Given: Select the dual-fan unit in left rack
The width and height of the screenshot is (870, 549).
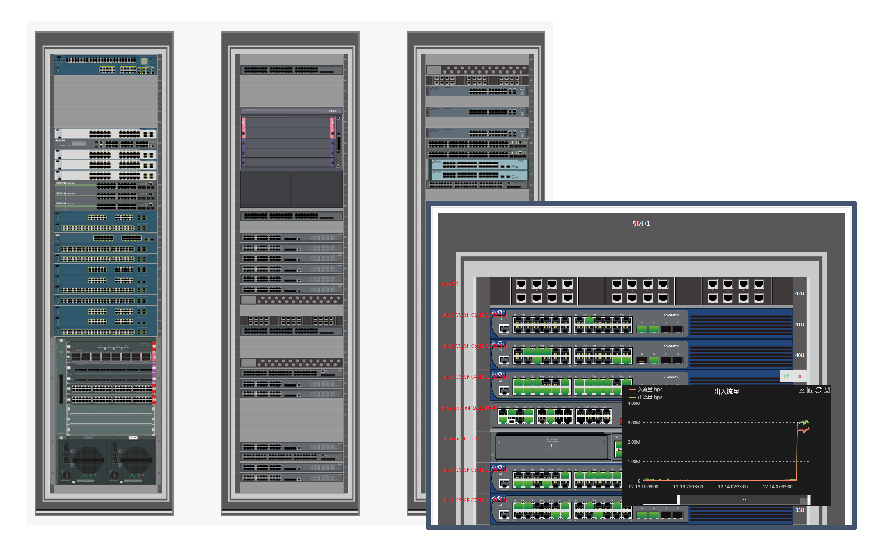Looking at the screenshot, I should click(x=105, y=463).
